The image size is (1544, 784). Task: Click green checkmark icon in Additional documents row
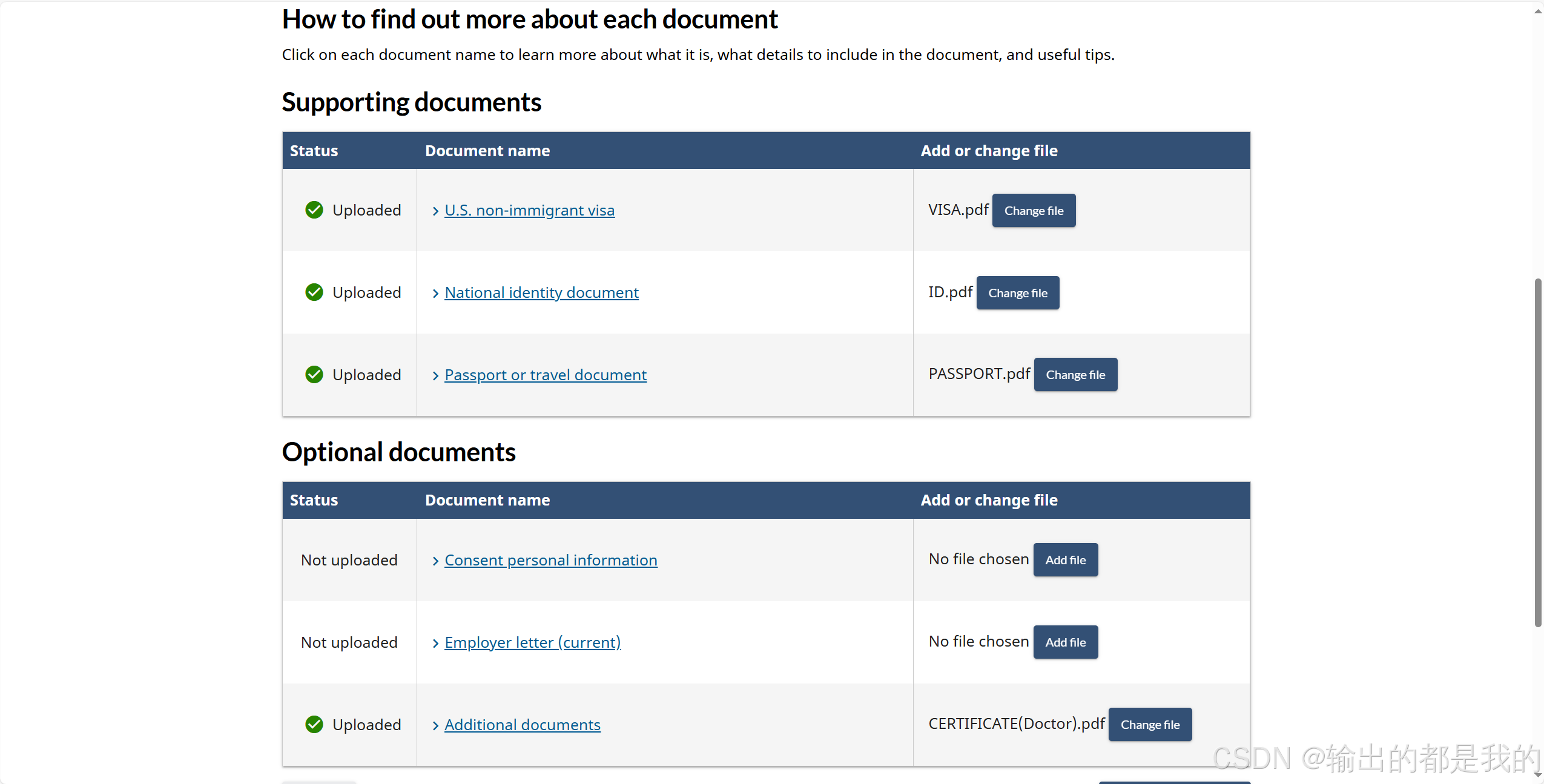(314, 725)
